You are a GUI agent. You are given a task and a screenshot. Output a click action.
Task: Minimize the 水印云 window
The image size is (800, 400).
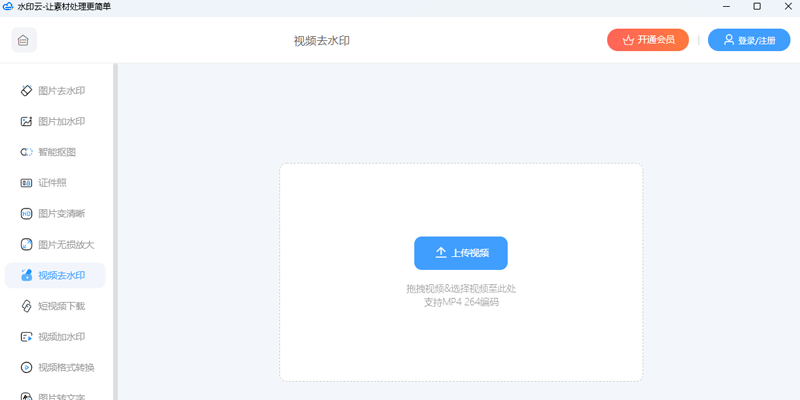[727, 7]
